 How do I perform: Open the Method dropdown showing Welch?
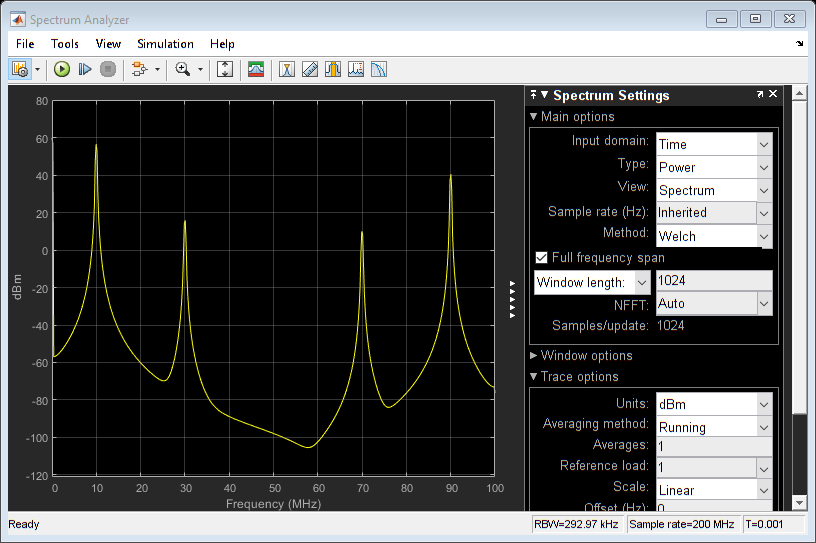[713, 236]
